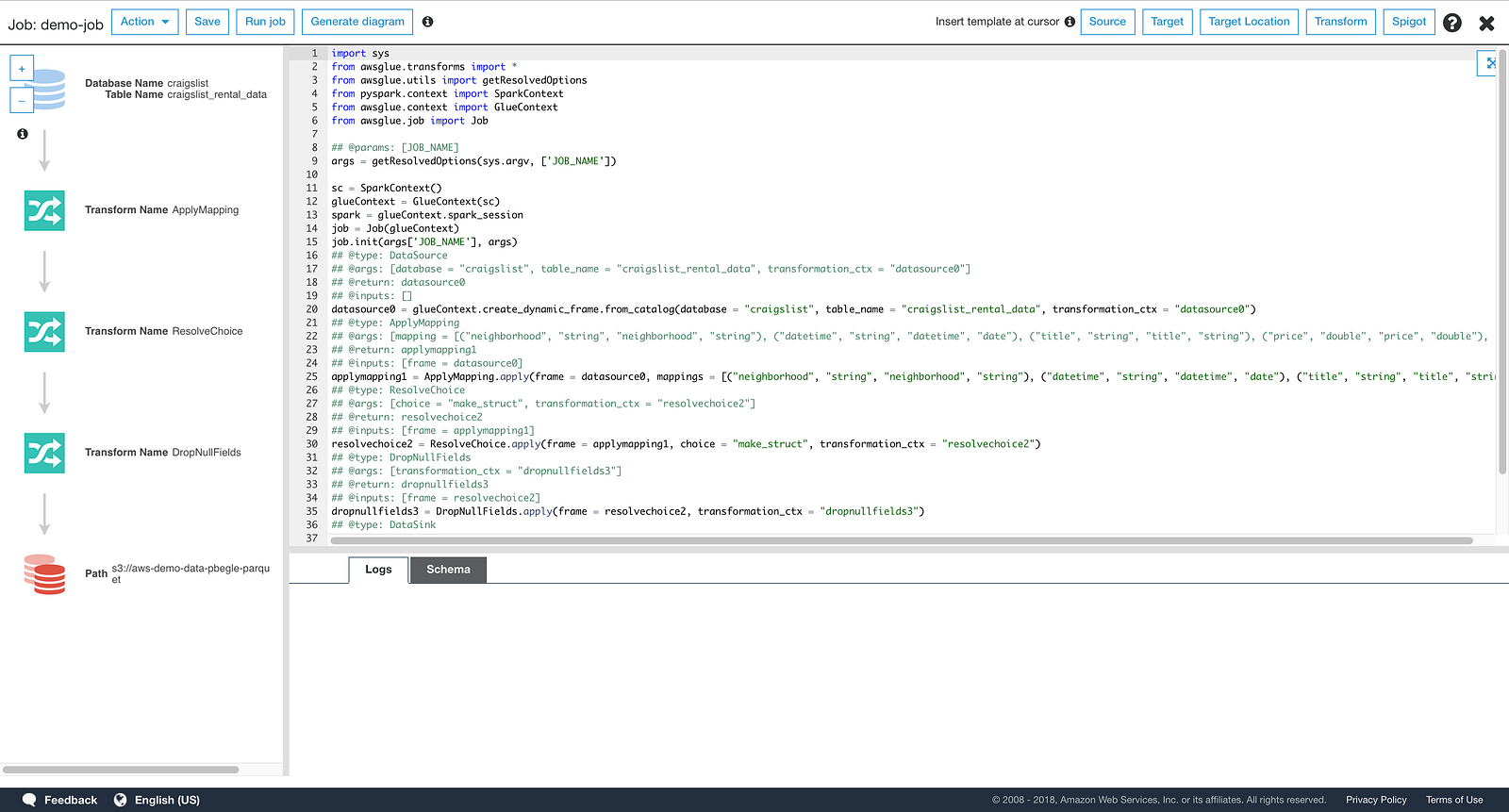Viewport: 1509px width, 812px height.
Task: Click the editor vertical scrollbar
Action: (1502, 261)
